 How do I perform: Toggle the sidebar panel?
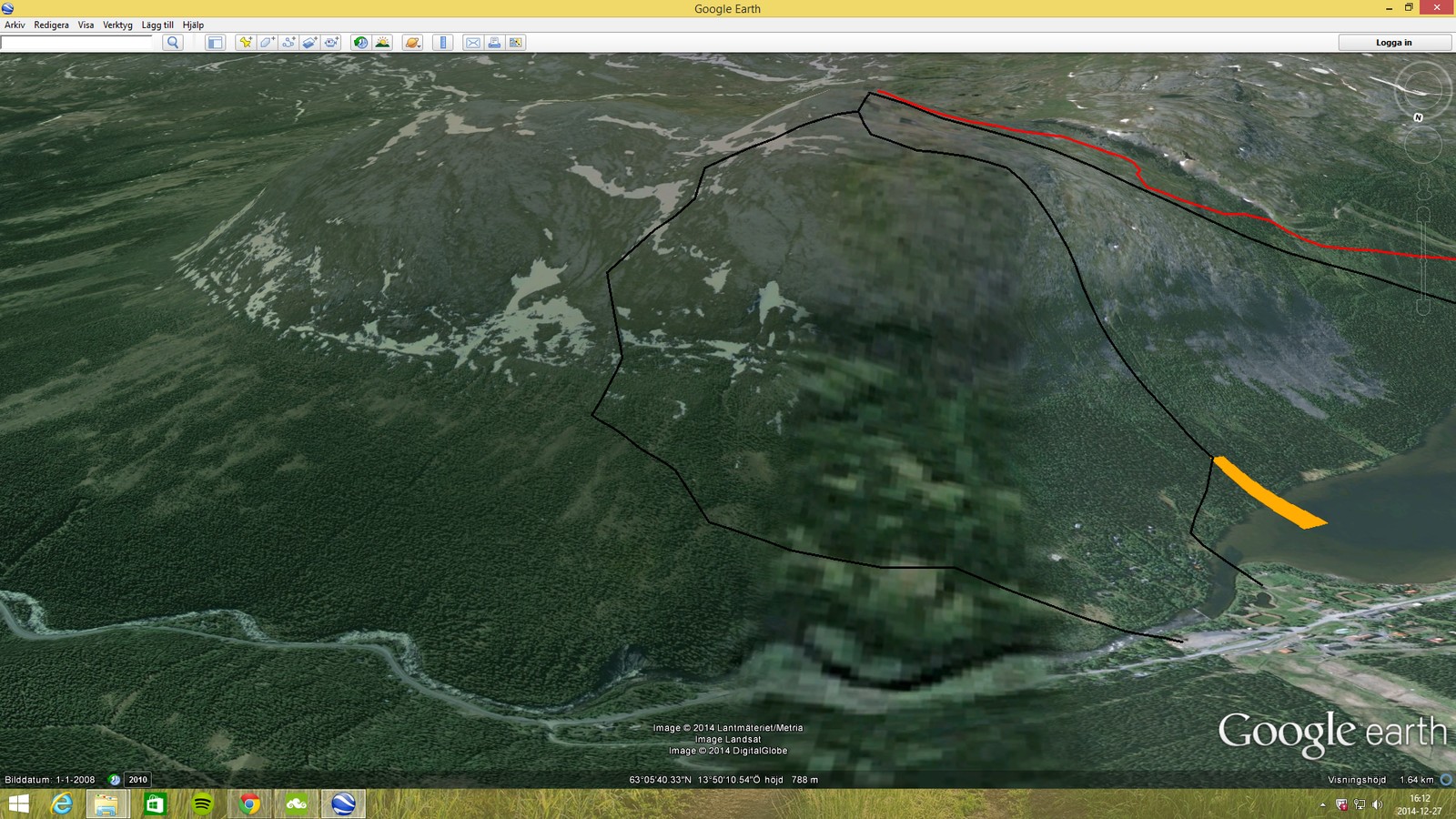(x=215, y=43)
